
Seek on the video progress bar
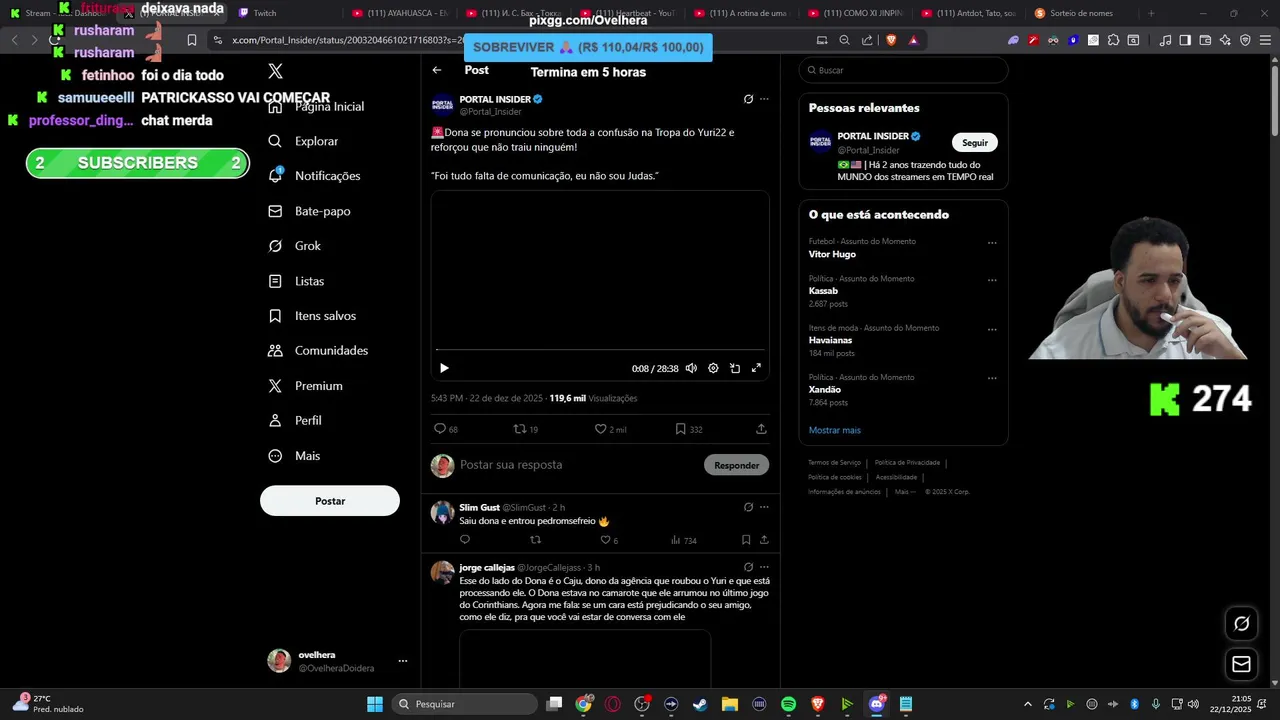point(600,349)
